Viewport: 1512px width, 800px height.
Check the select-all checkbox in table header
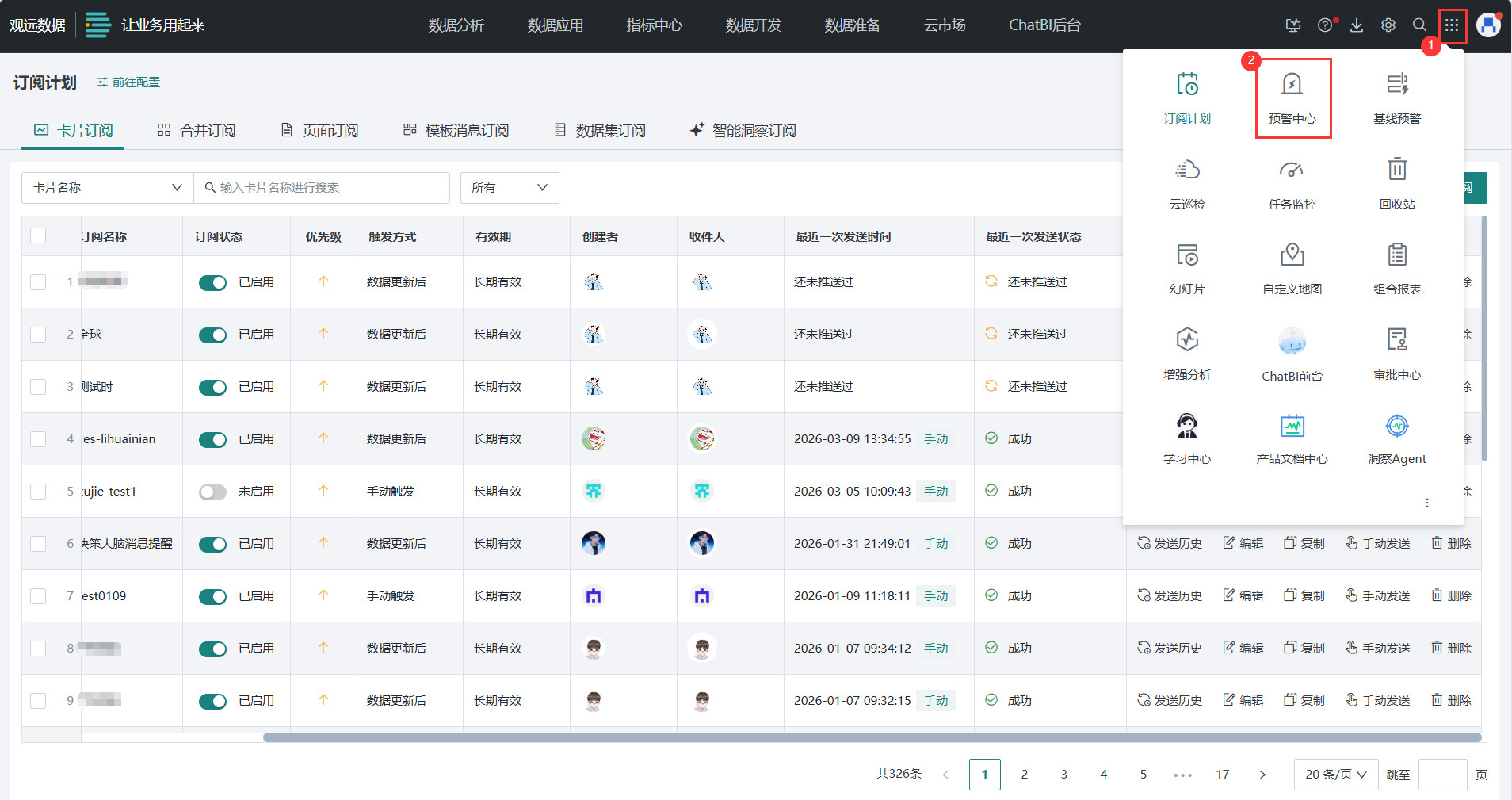tap(38, 235)
